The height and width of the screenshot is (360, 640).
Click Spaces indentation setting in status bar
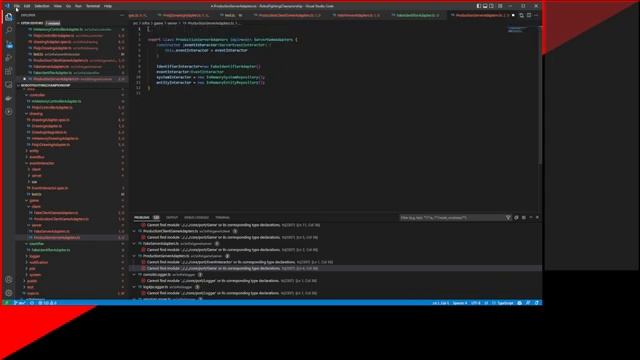(x=460, y=303)
